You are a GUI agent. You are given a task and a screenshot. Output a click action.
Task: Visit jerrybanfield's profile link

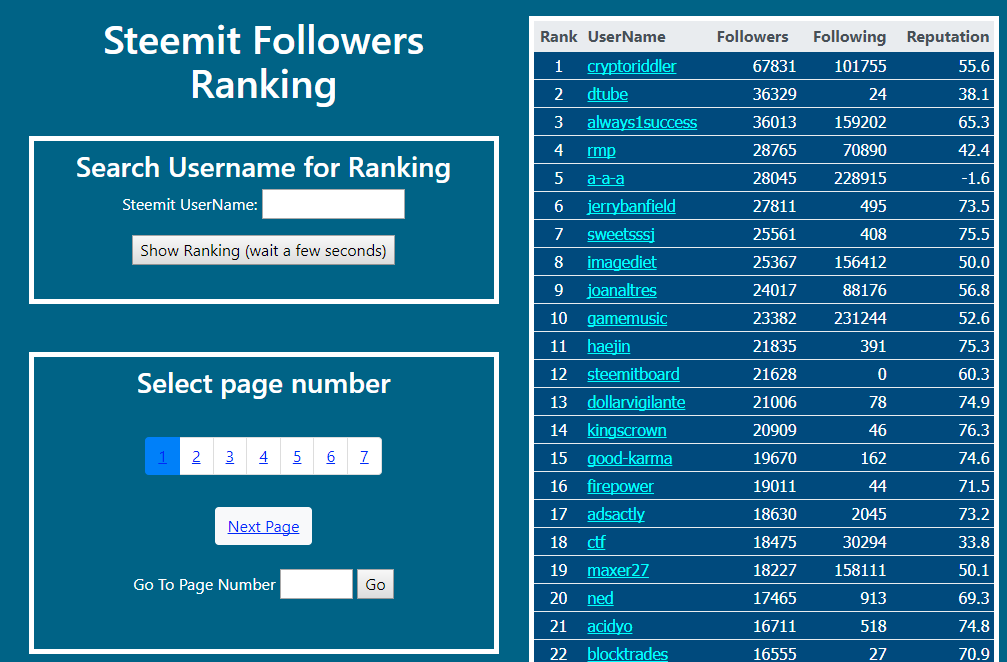point(631,206)
